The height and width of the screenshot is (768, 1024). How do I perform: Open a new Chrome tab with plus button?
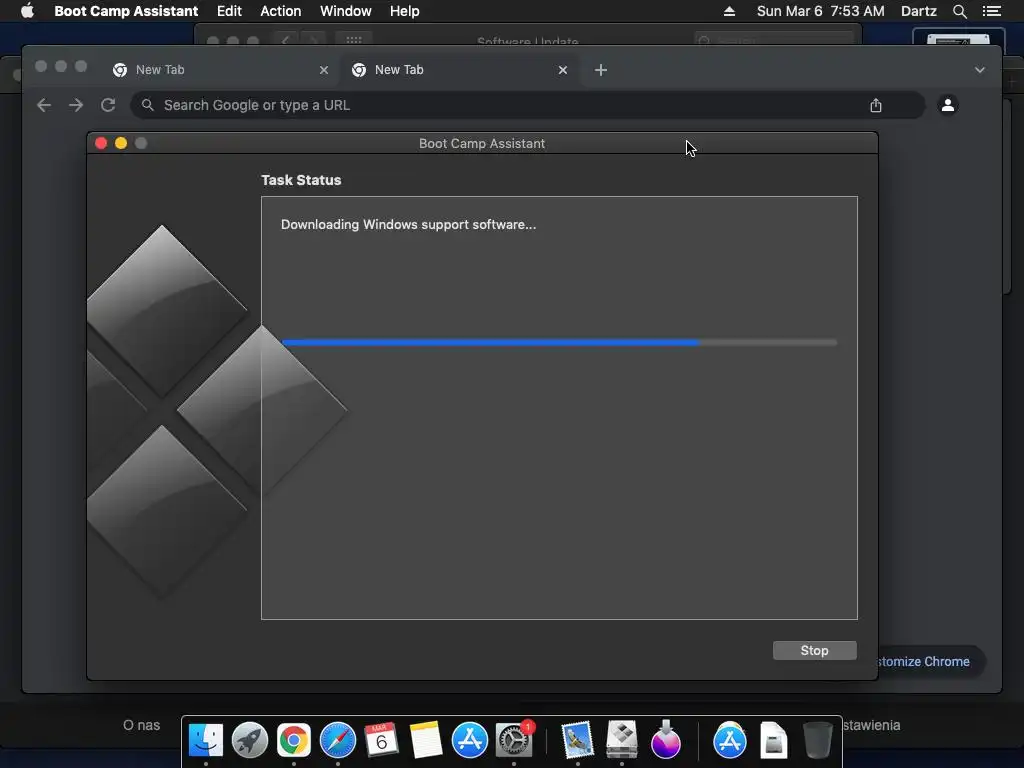pyautogui.click(x=601, y=70)
